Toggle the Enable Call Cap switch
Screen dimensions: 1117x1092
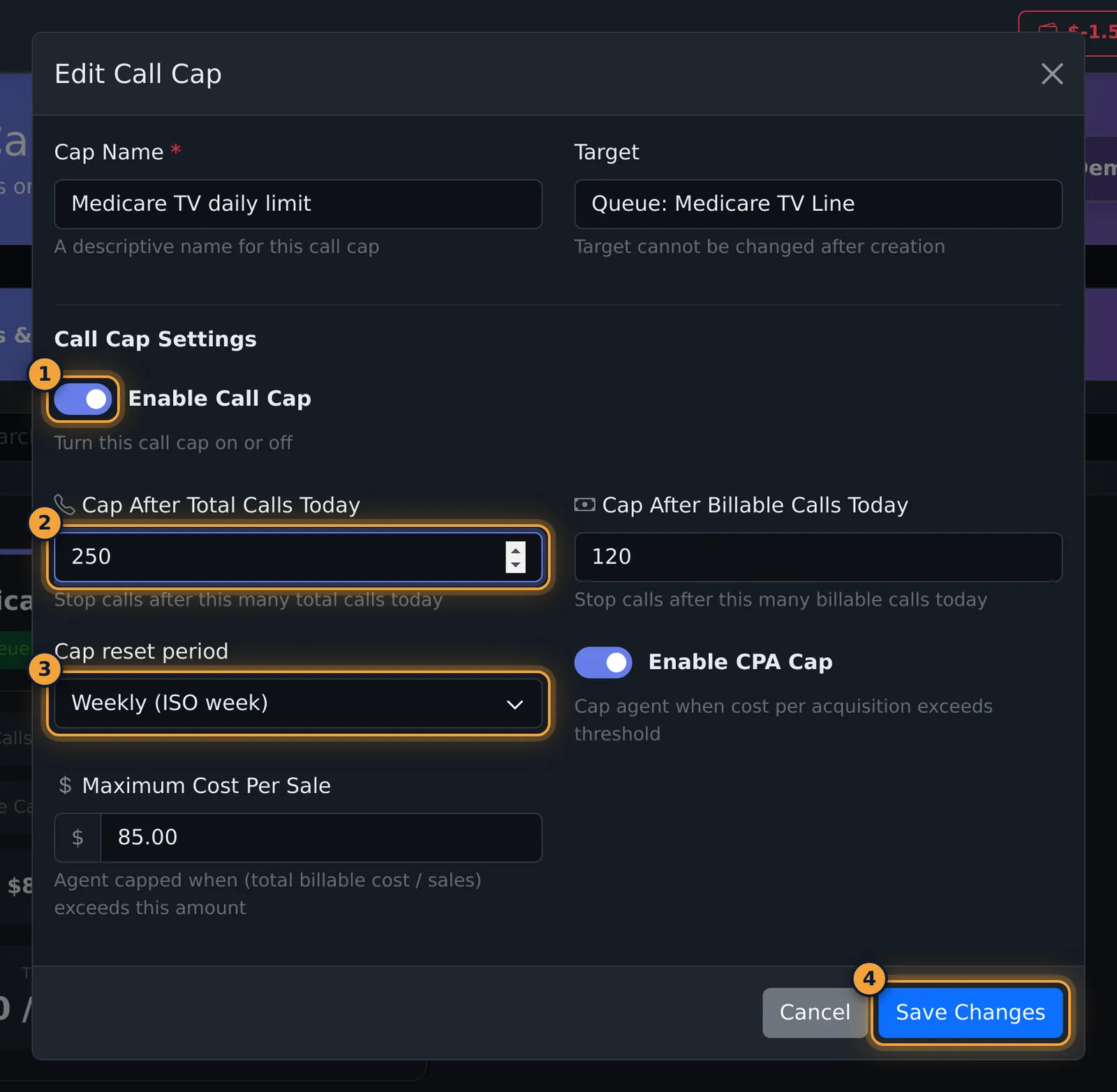[83, 399]
